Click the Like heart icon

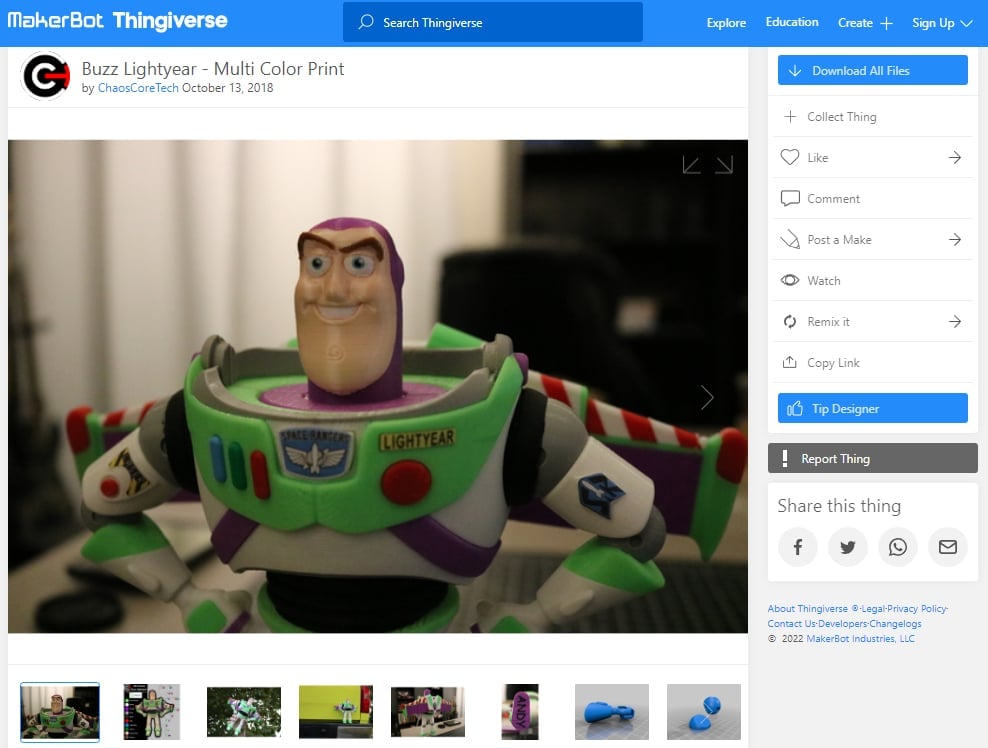(790, 157)
